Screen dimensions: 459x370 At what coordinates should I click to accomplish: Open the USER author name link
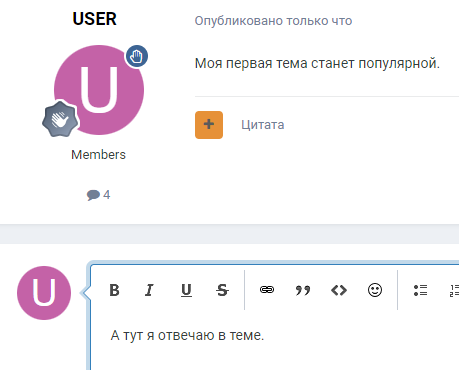(x=95, y=19)
